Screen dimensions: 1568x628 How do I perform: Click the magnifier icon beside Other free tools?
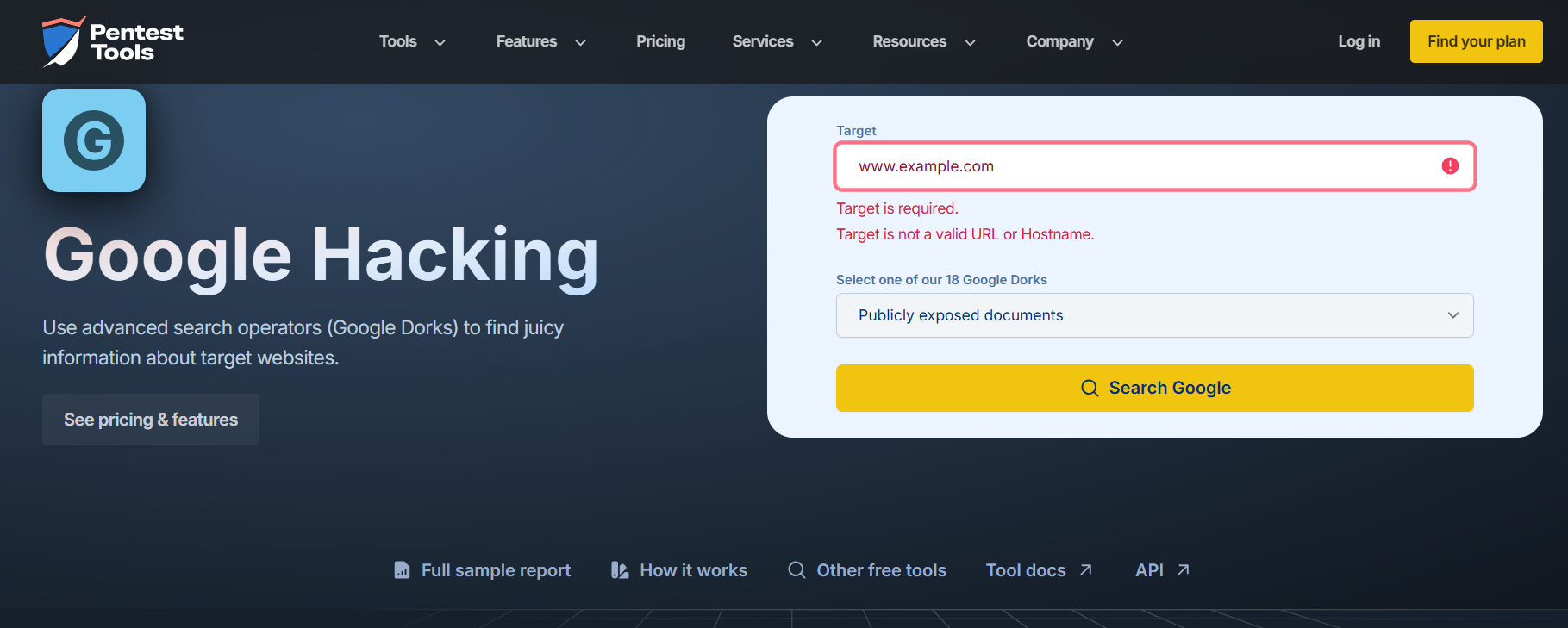click(796, 570)
